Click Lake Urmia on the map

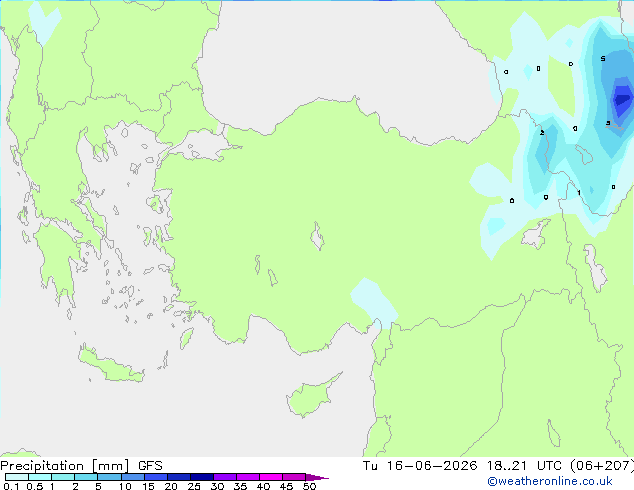click(596, 266)
